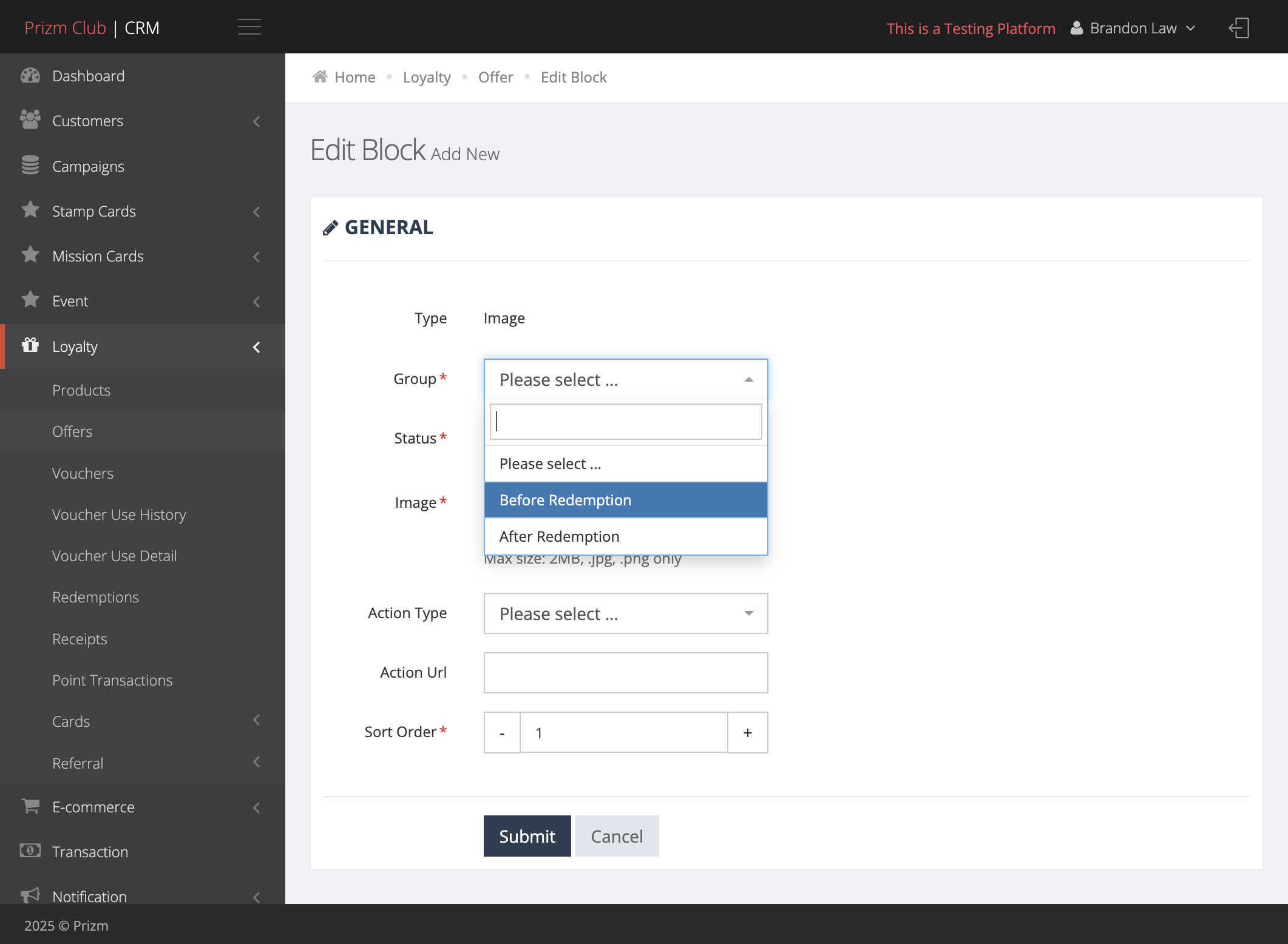The height and width of the screenshot is (944, 1288).
Task: Click the Stamp Cards star icon
Action: click(x=30, y=210)
